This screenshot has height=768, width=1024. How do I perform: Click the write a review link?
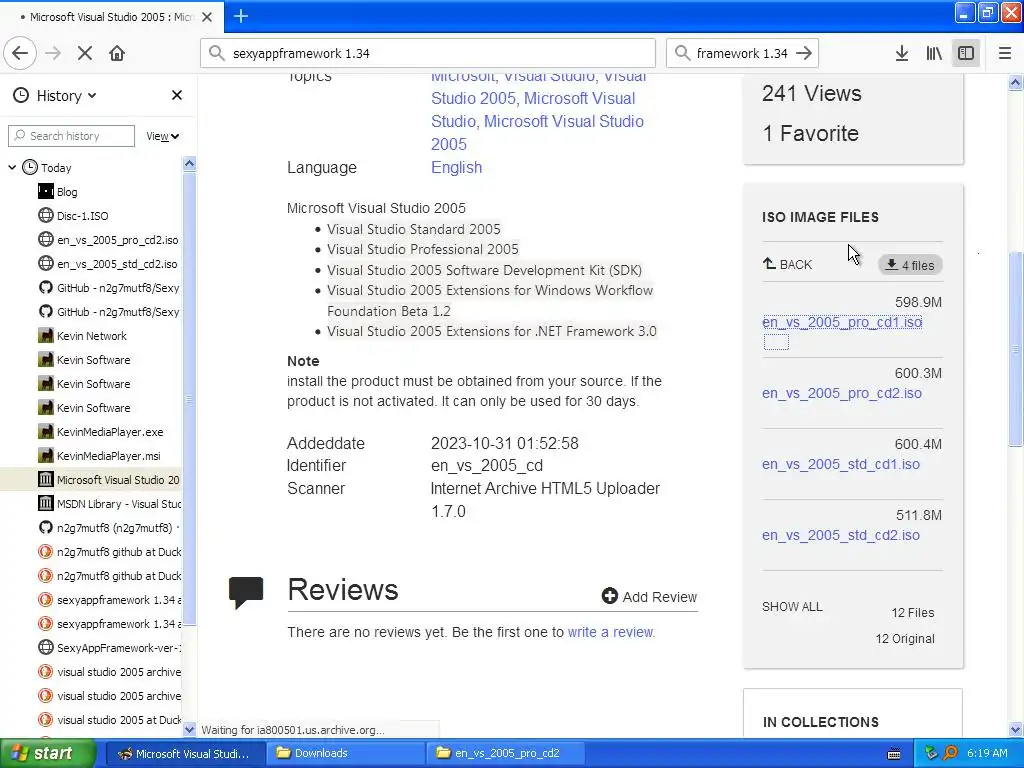(610, 632)
